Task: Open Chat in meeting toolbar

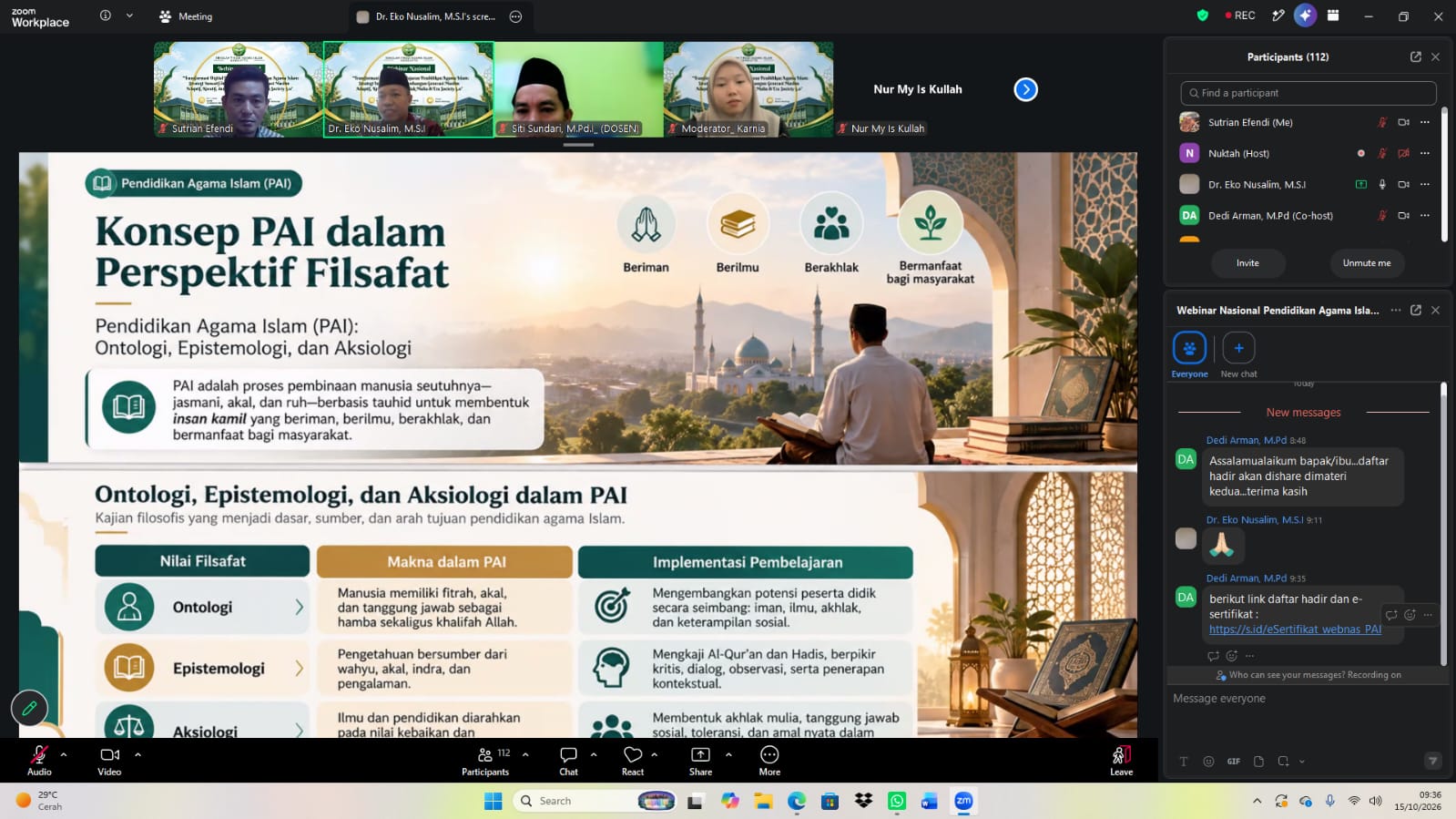Action: click(x=568, y=761)
